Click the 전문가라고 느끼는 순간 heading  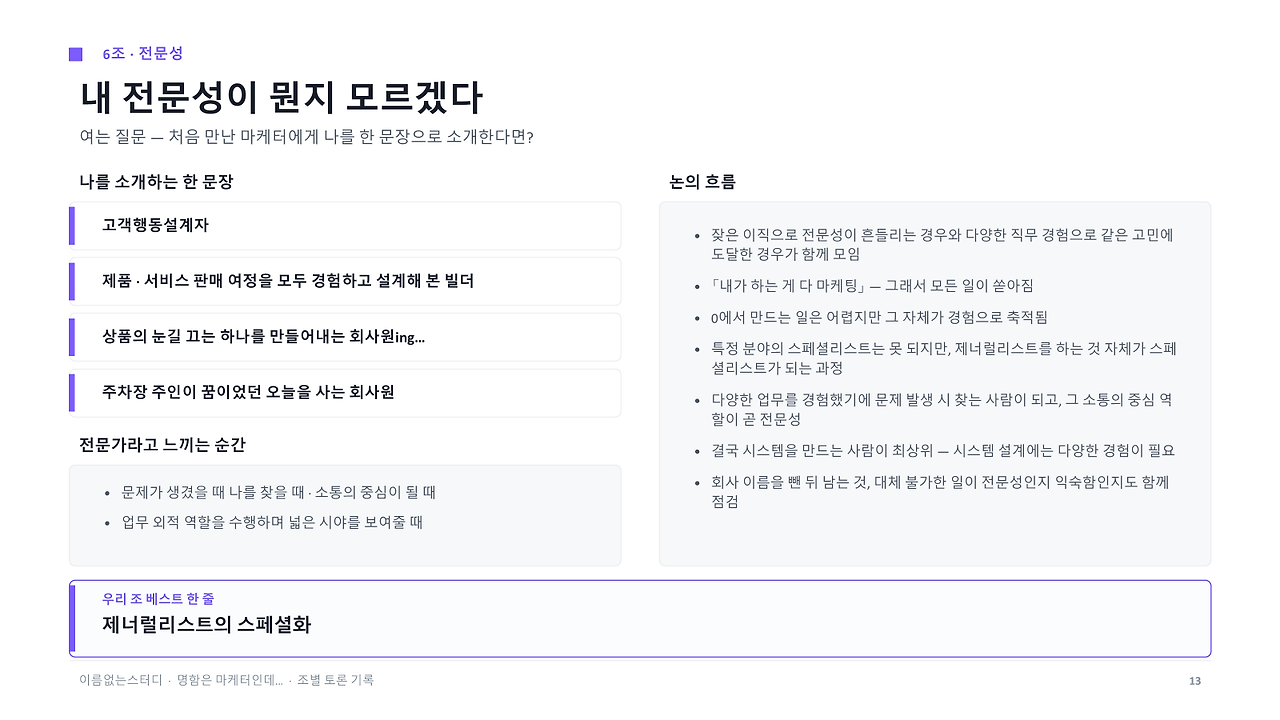point(162,445)
